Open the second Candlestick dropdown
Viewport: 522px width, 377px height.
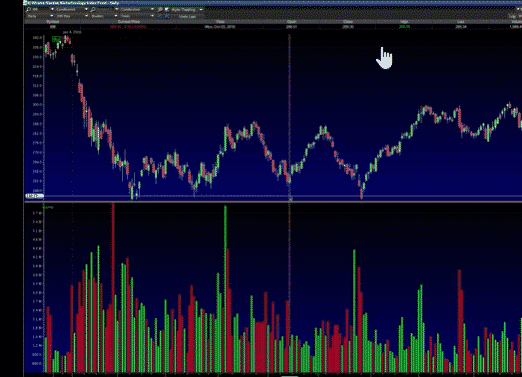pyautogui.click(x=137, y=9)
